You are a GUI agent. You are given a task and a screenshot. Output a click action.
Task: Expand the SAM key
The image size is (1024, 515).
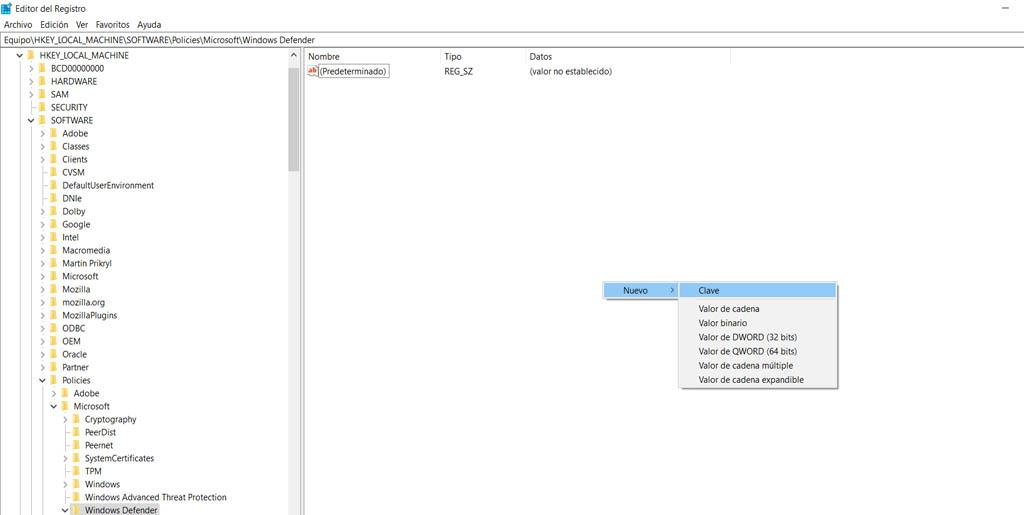[x=31, y=95]
